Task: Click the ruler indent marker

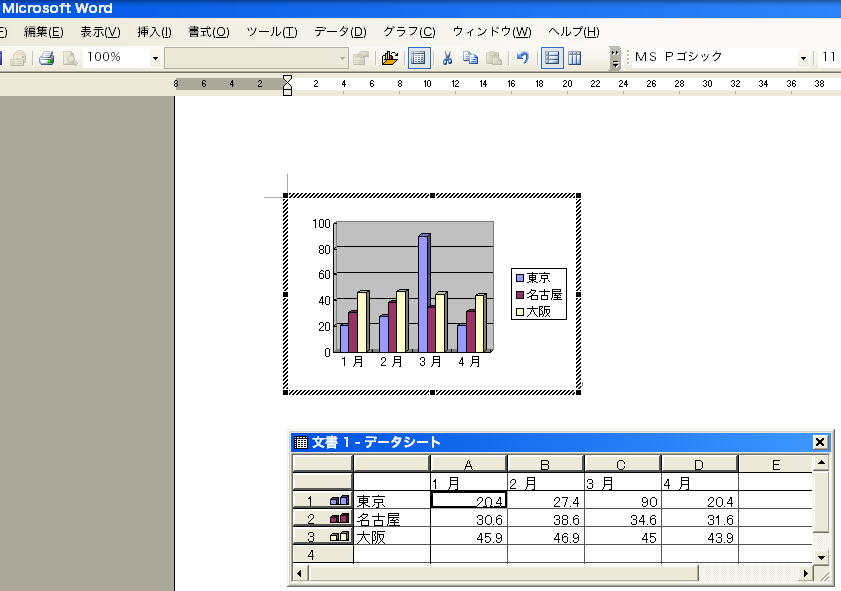Action: (287, 85)
